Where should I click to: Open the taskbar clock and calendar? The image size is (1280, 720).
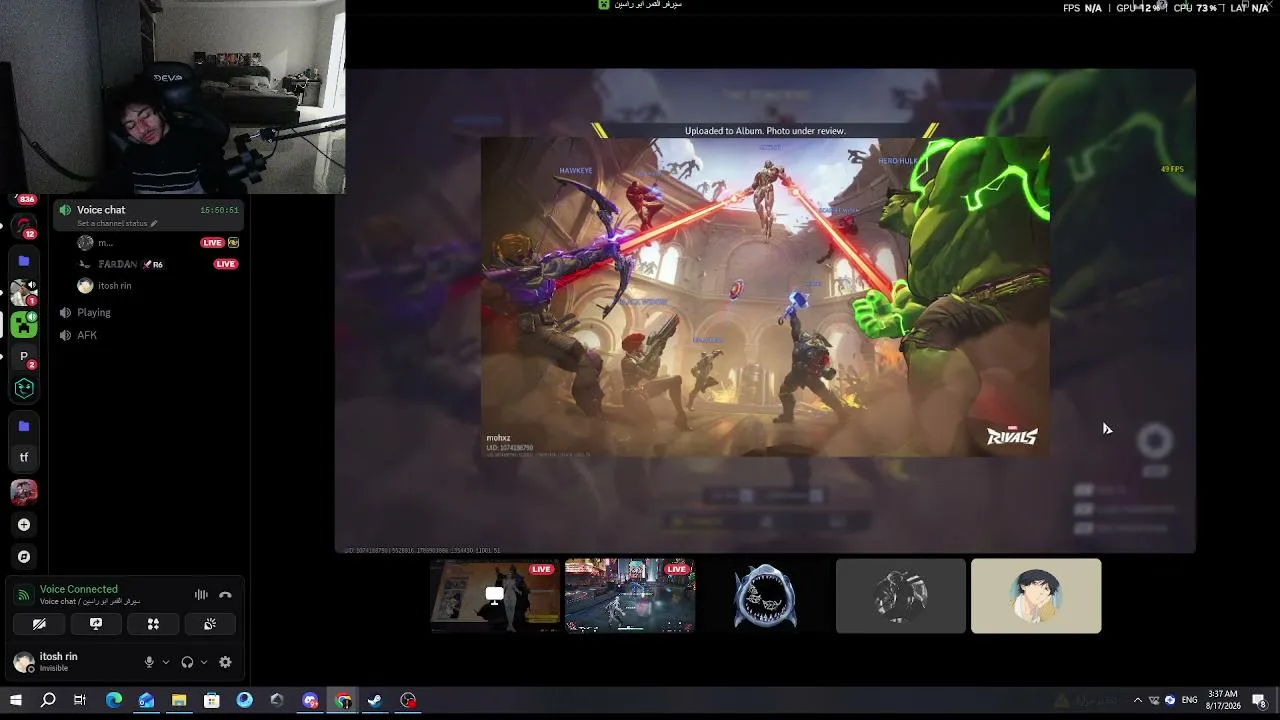point(1223,701)
